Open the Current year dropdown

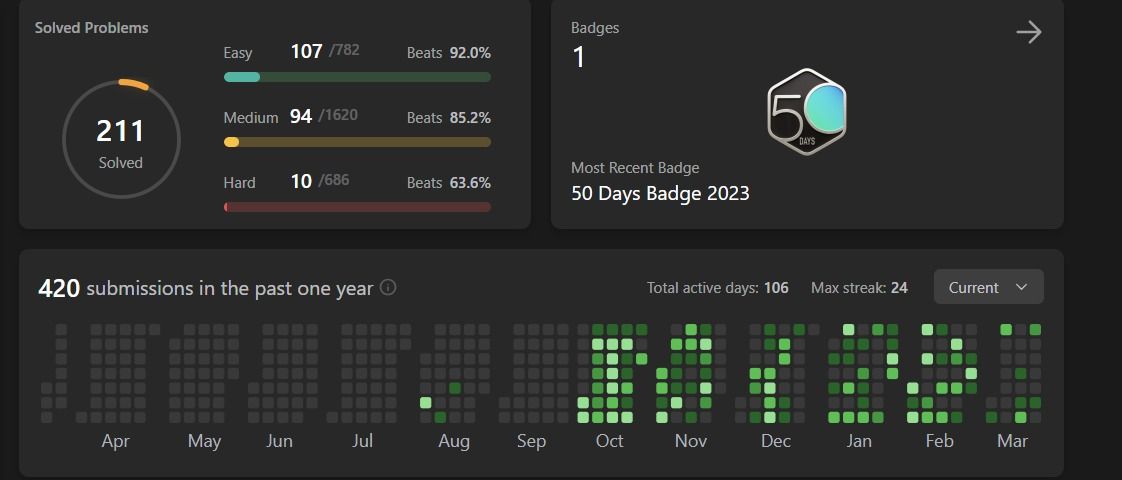[x=988, y=287]
